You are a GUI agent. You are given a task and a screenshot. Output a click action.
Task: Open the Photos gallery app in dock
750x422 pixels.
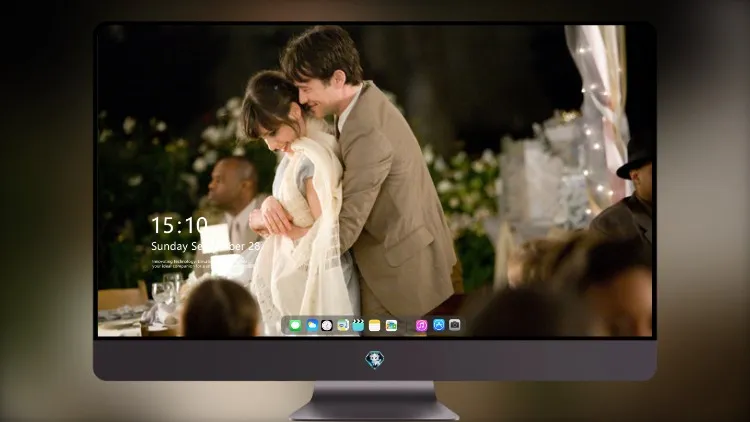click(391, 325)
